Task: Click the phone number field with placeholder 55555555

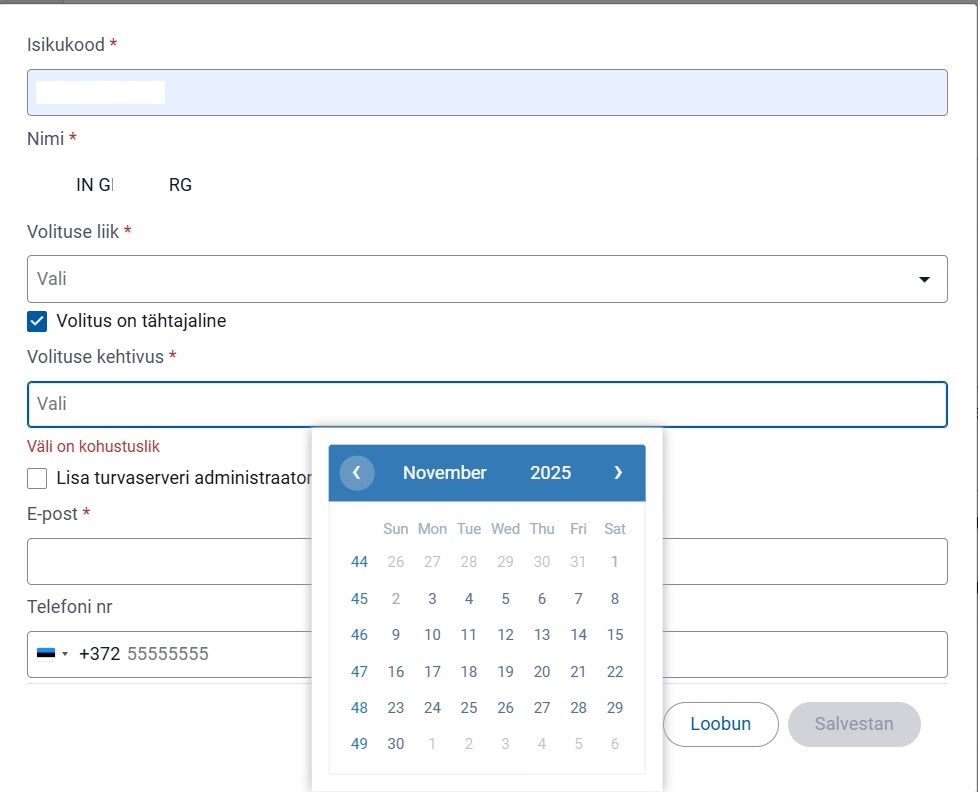Action: pyautogui.click(x=210, y=654)
